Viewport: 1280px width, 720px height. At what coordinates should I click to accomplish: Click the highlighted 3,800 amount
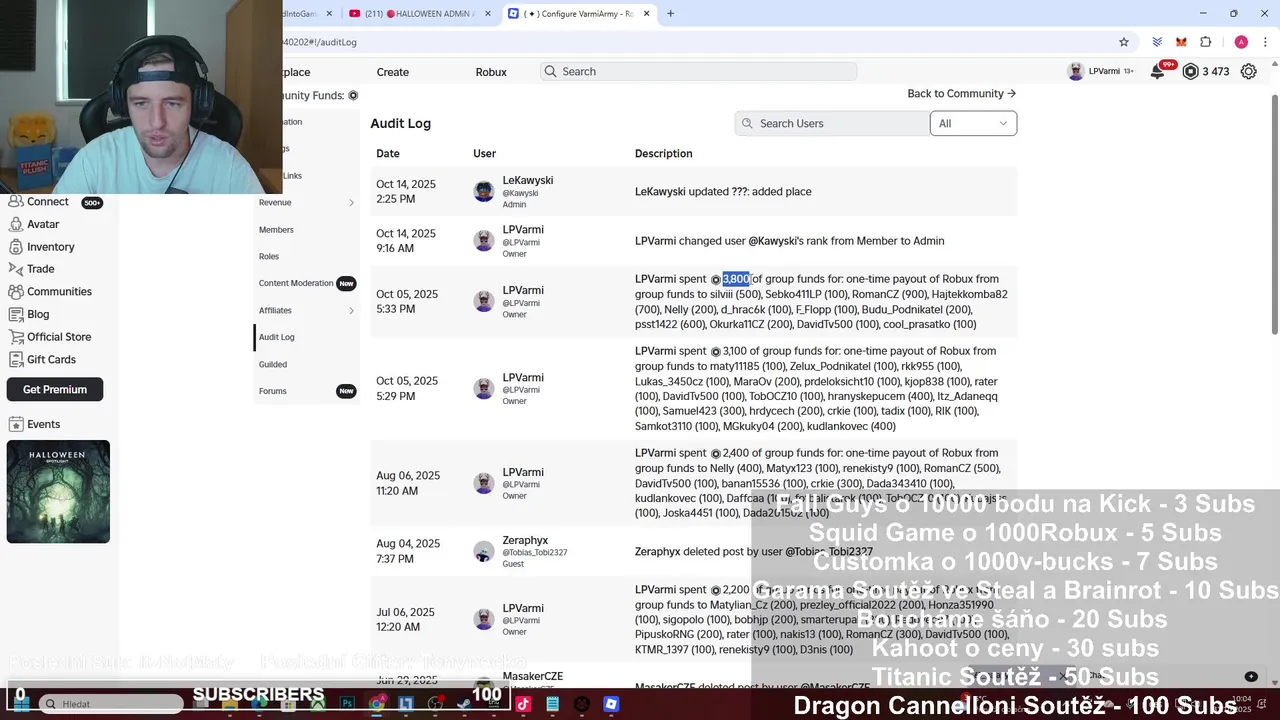tap(736, 279)
